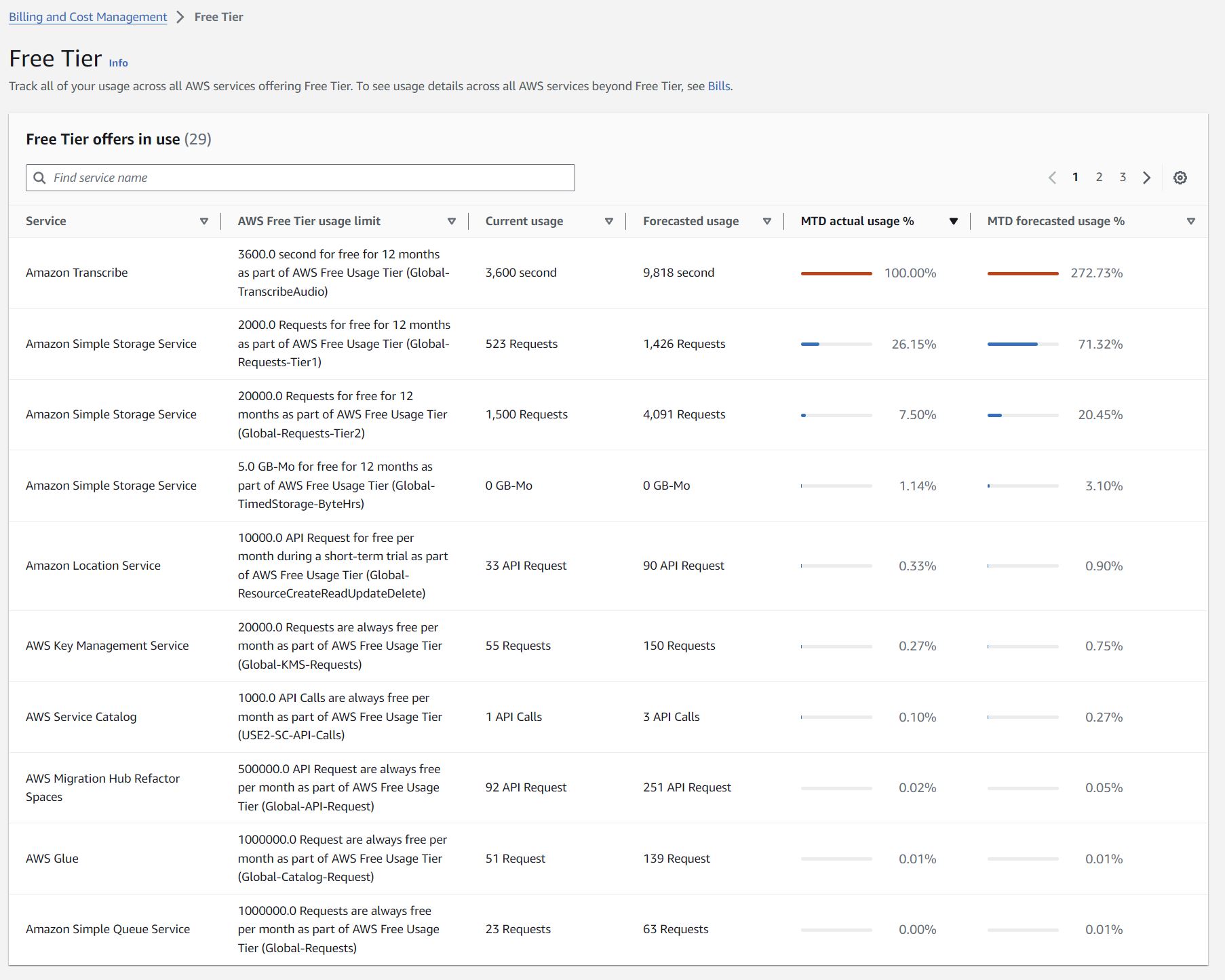Image resolution: width=1225 pixels, height=980 pixels.
Task: Go to next page arrow
Action: [1146, 178]
